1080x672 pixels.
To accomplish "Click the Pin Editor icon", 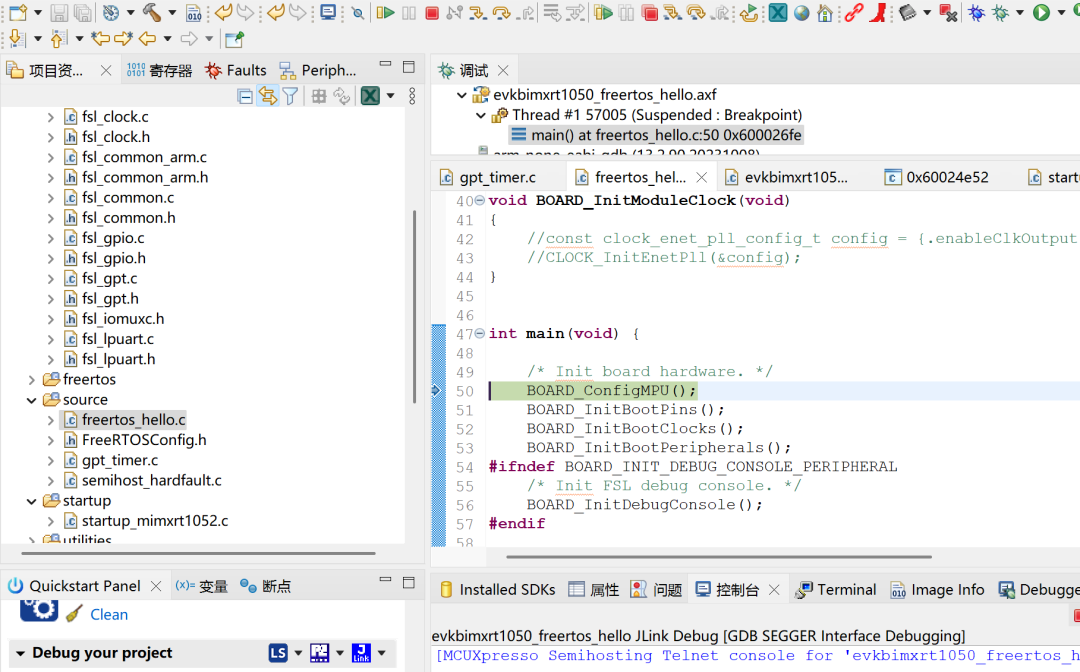I will click(234, 39).
